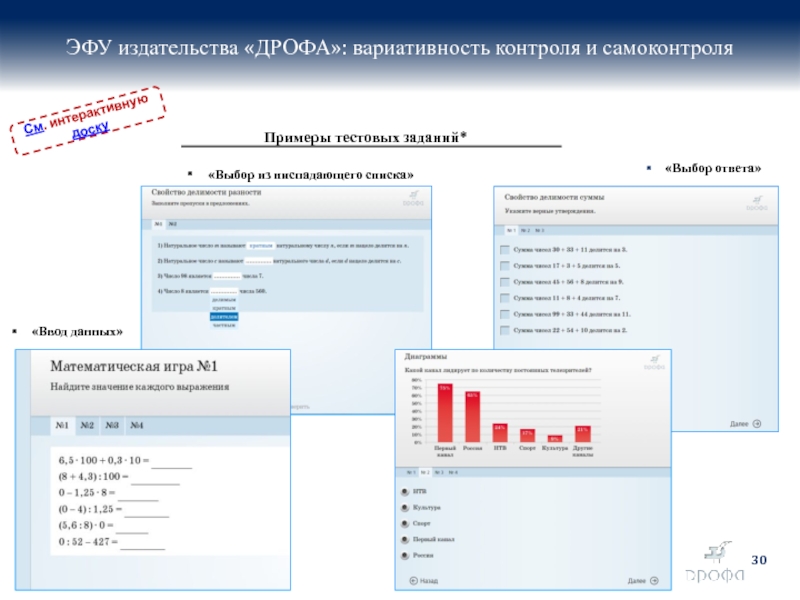Click the Дрофа logo beside slide number 30

[x=715, y=562]
